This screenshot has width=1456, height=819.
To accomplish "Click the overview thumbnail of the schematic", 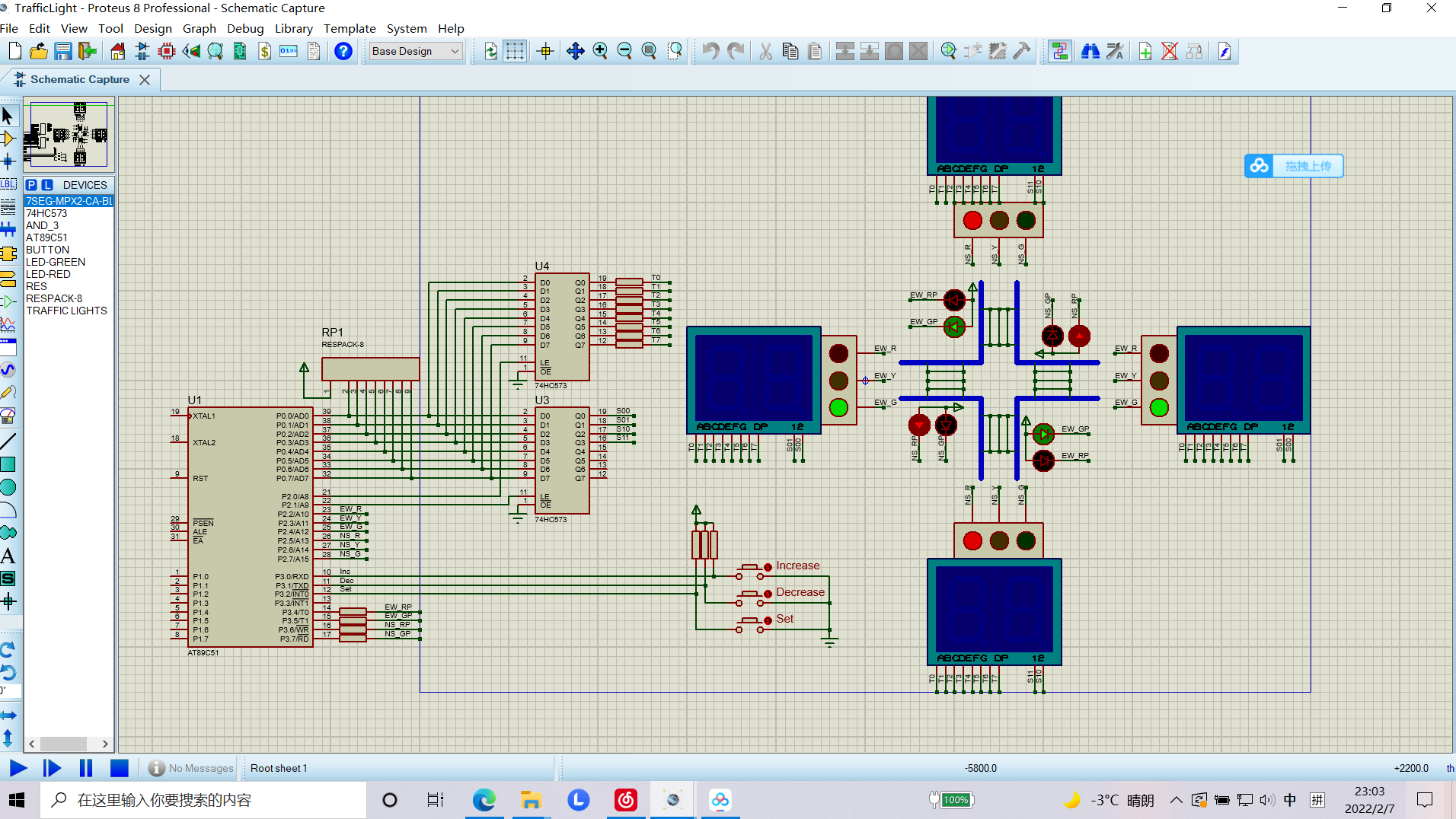I will (x=69, y=135).
